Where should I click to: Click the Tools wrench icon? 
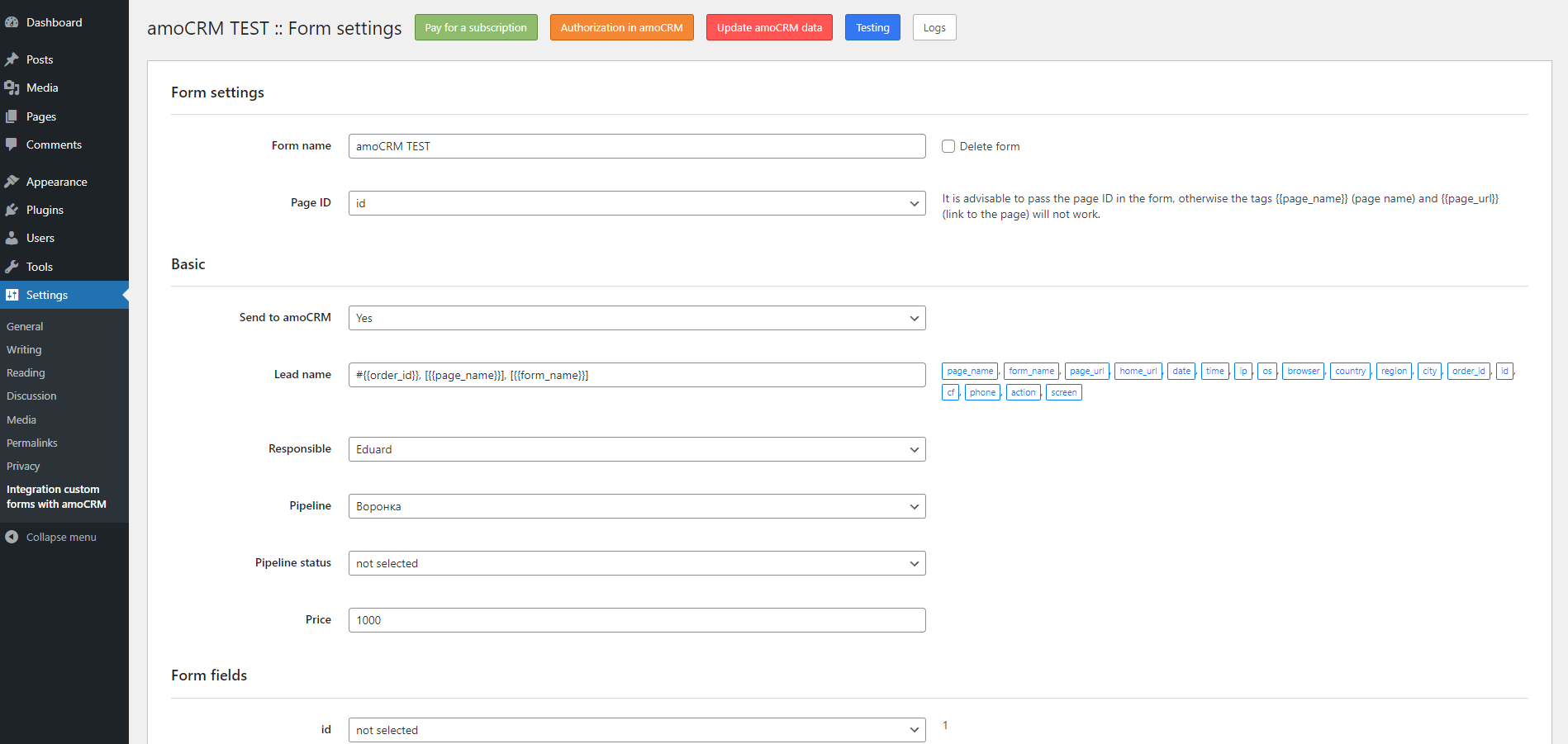(12, 267)
